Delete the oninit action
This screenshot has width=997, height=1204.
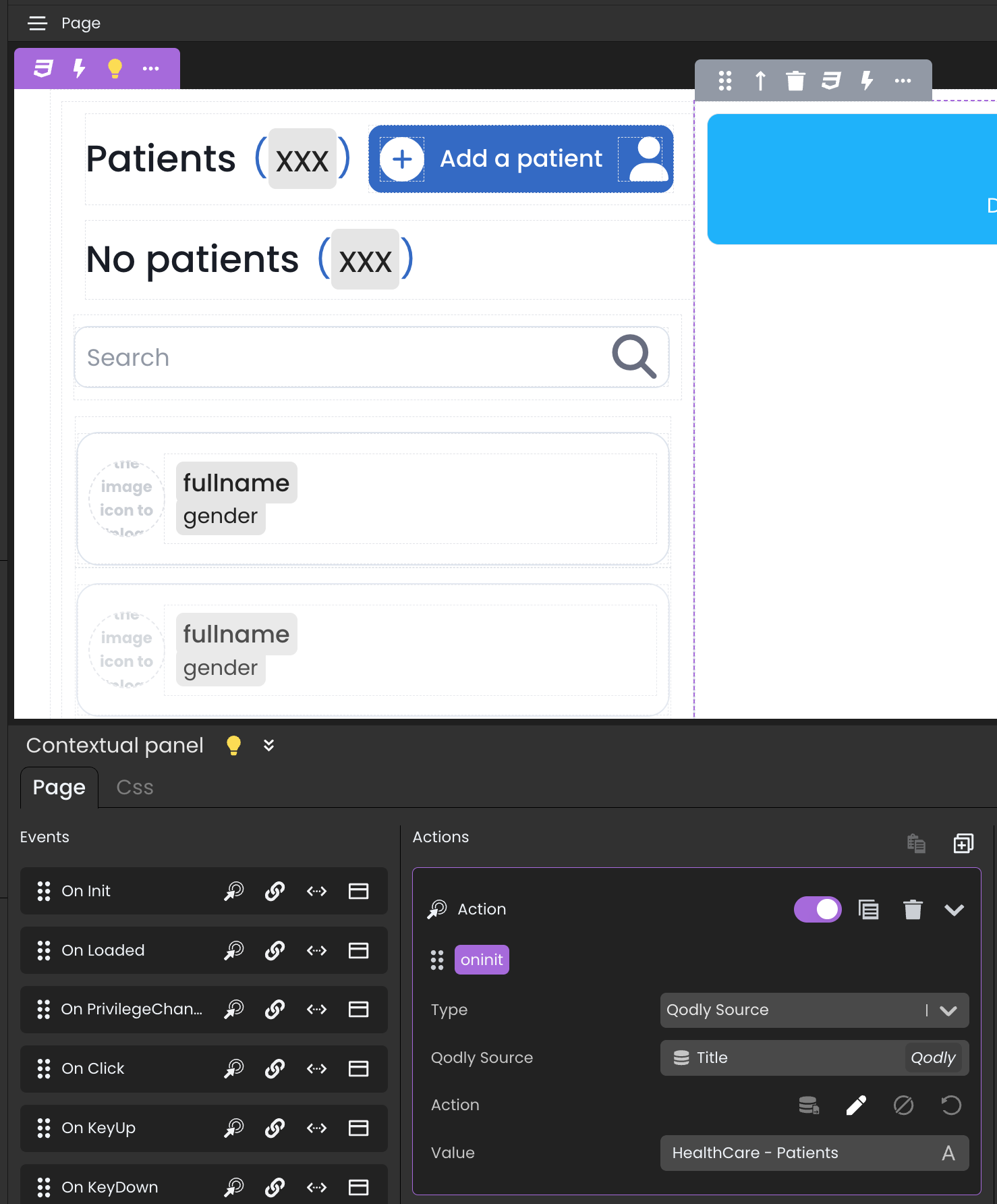click(912, 910)
